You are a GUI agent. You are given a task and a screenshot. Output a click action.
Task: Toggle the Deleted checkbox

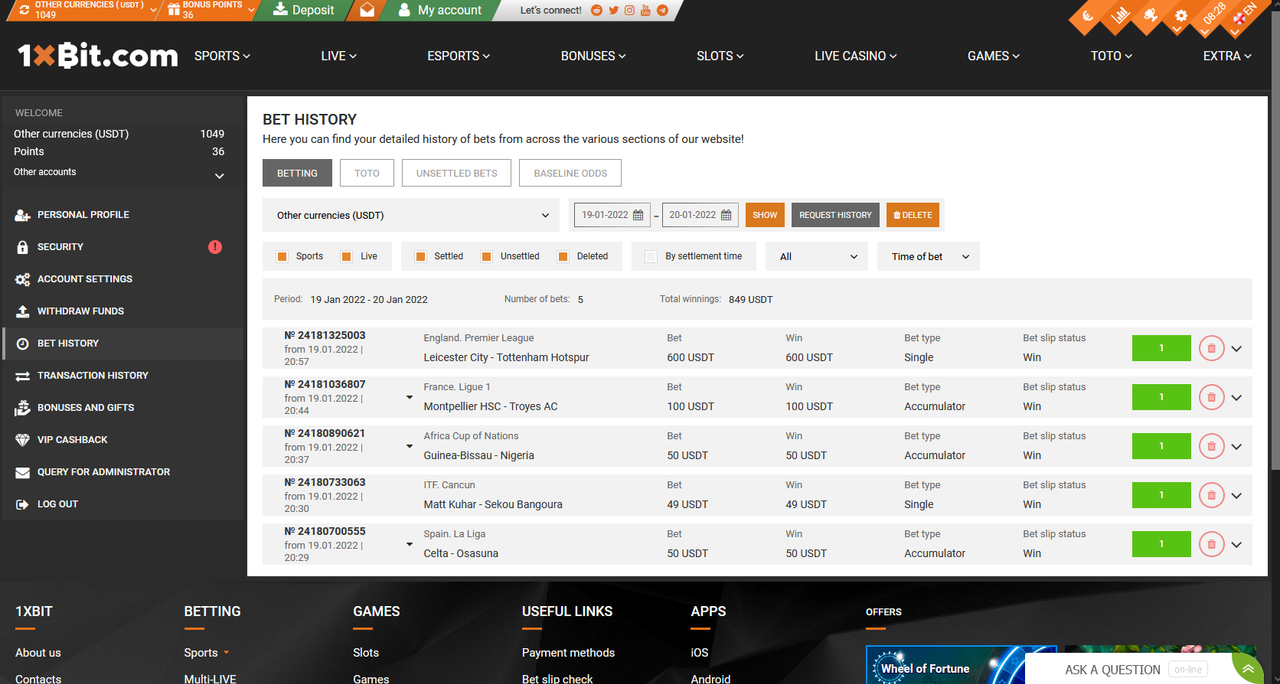(x=563, y=256)
